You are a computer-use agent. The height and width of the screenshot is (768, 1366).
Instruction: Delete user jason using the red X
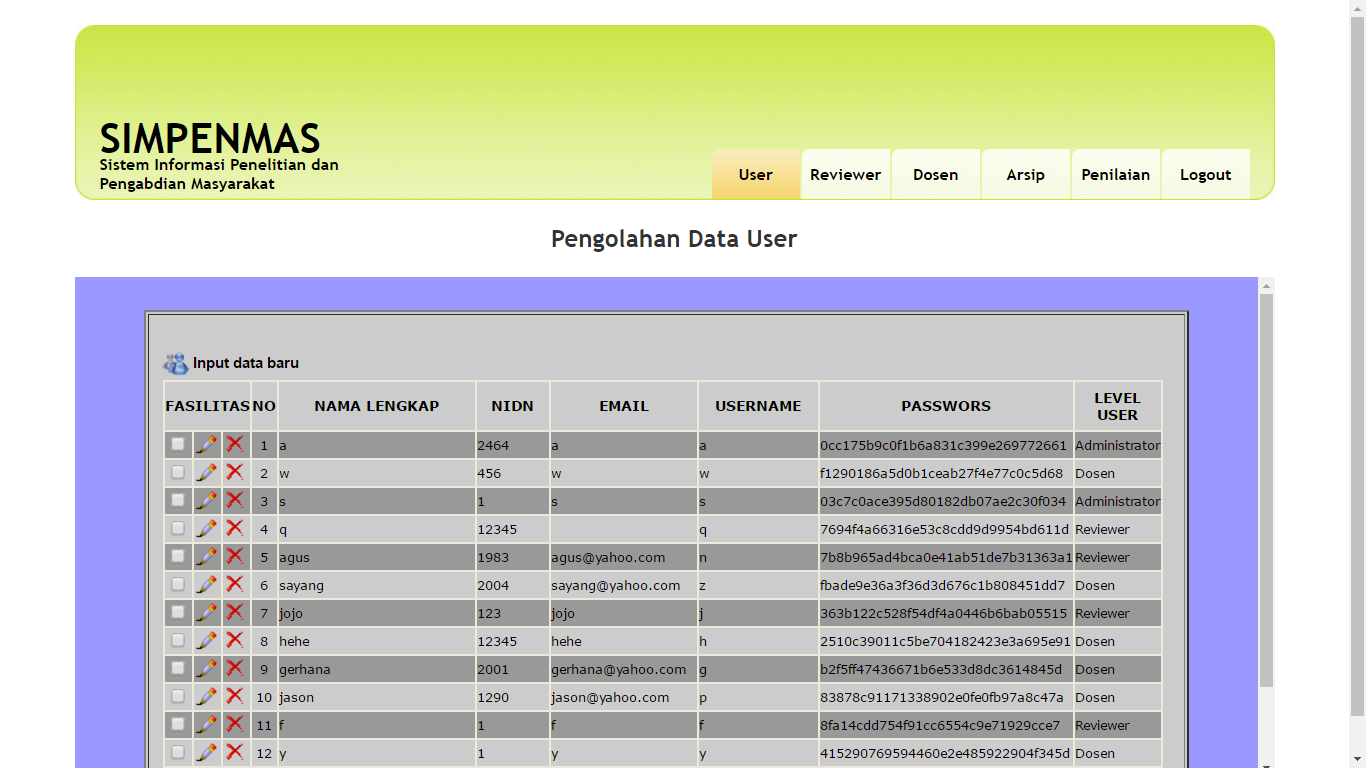[235, 697]
